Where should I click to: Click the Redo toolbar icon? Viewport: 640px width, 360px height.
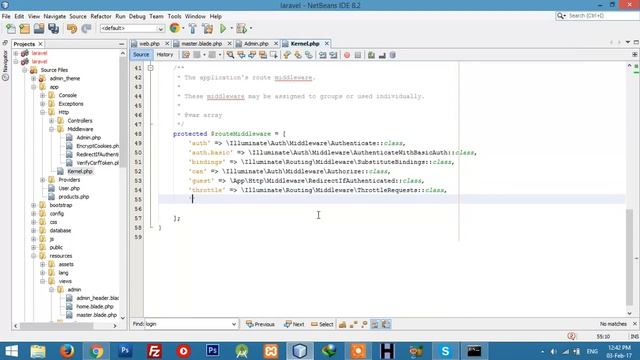click(x=86, y=29)
